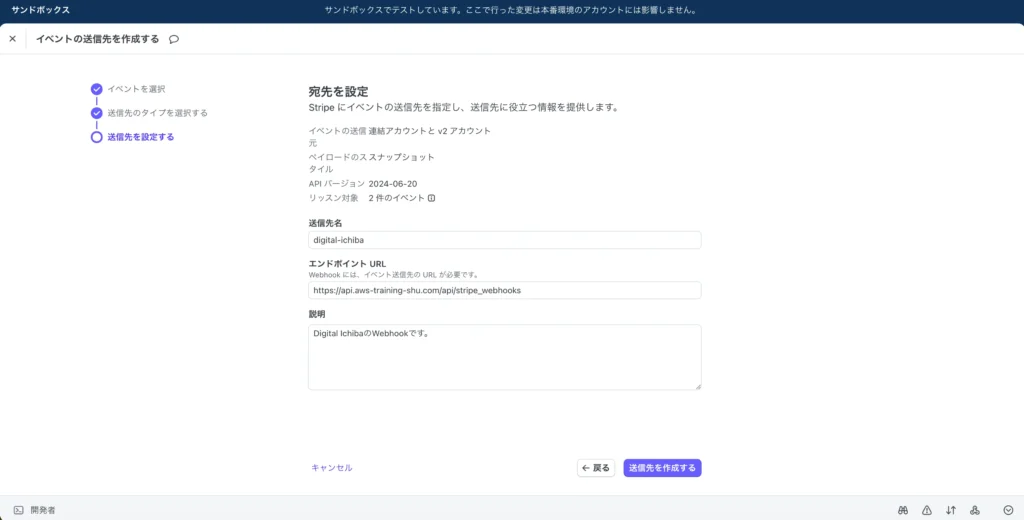1024x520 pixels.
Task: Select current step 送信先を設定する
Action: click(140, 137)
